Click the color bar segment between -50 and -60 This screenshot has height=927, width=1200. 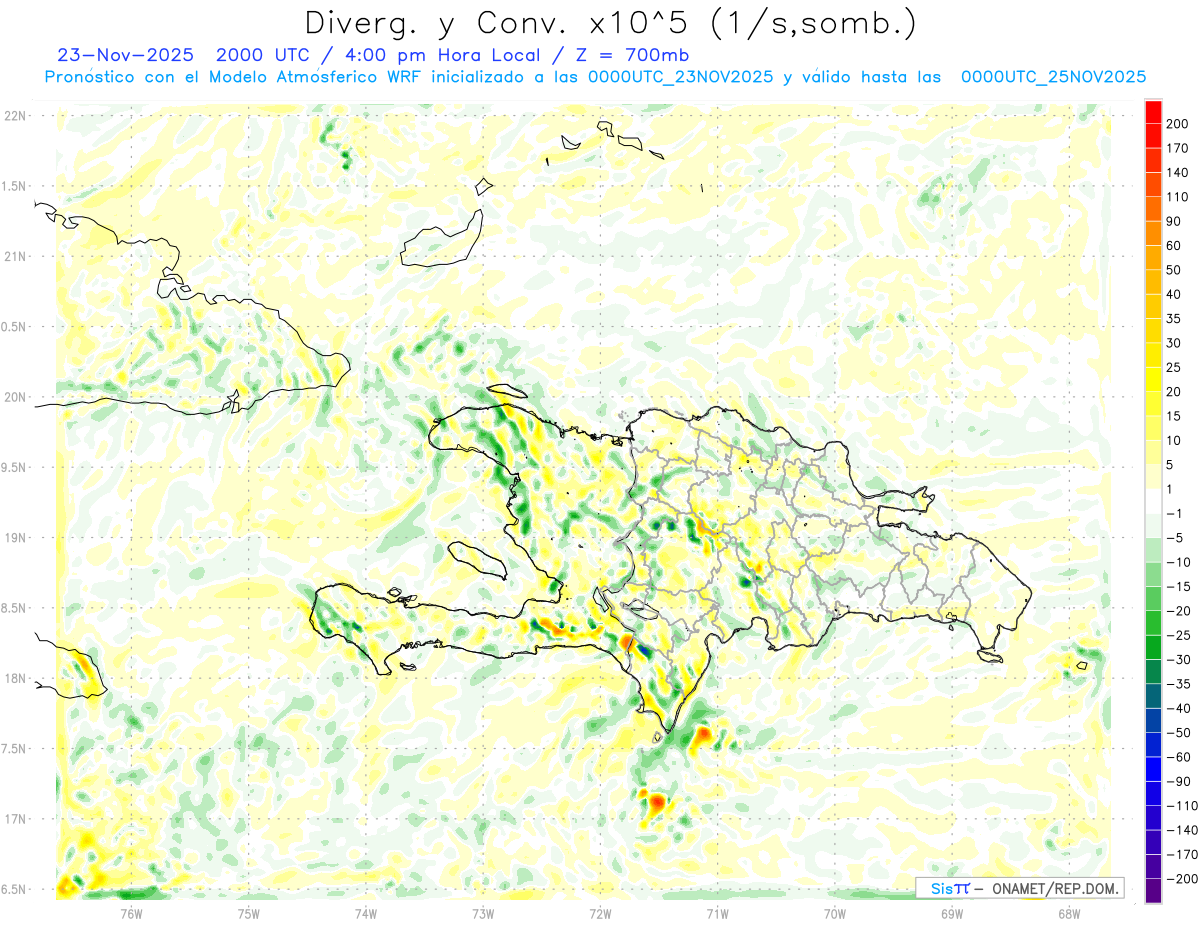(x=1153, y=745)
